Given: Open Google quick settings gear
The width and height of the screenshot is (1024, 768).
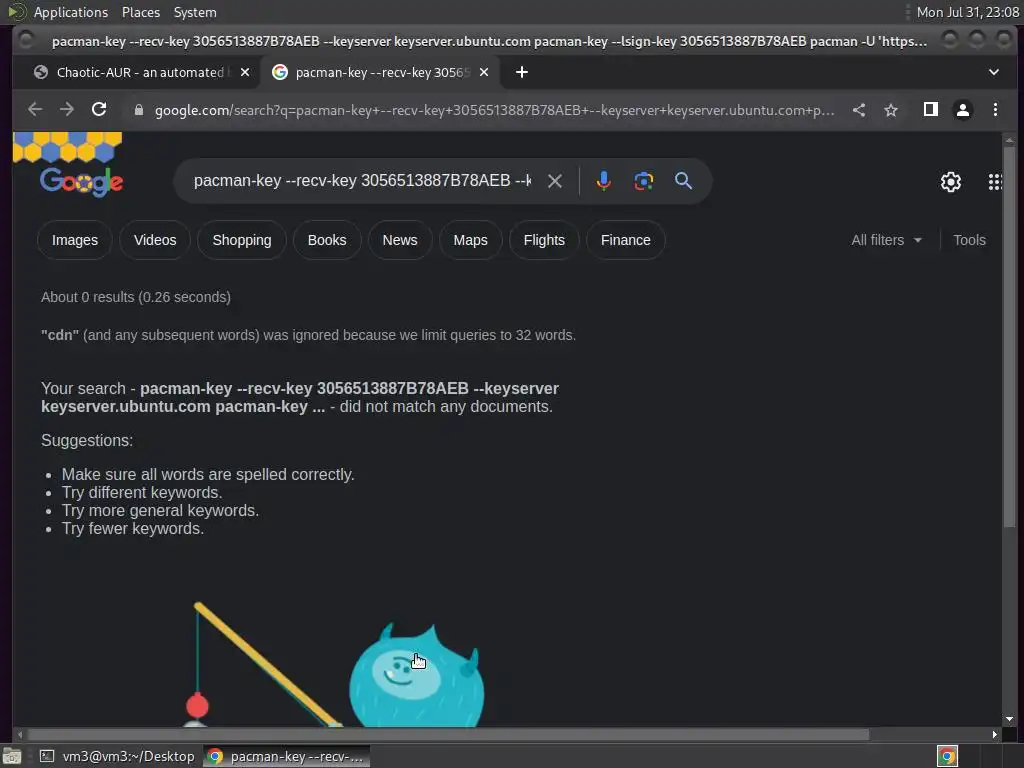Looking at the screenshot, I should (x=951, y=182).
